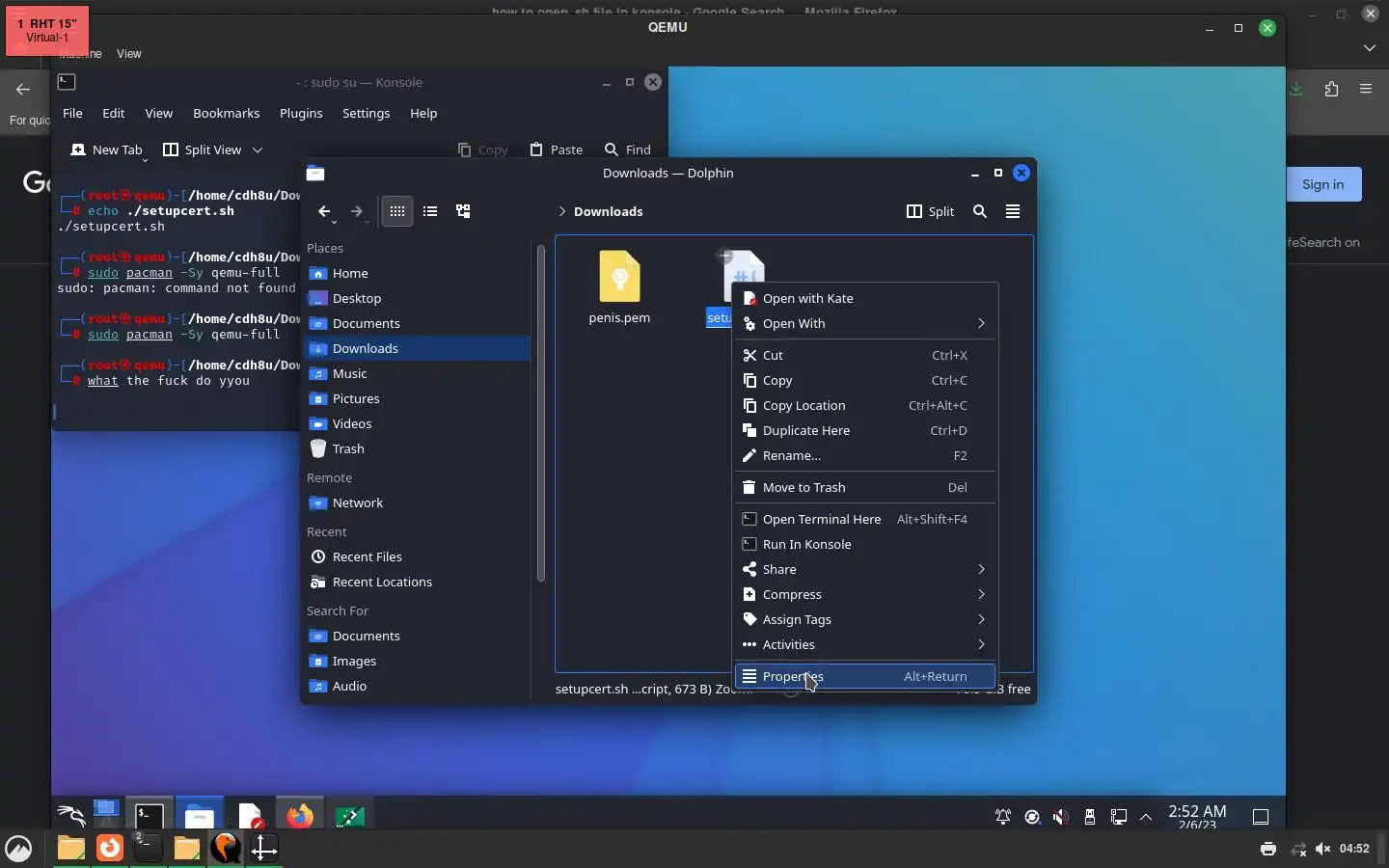1389x868 pixels.
Task: Choose Cut in context menu
Action: click(865, 355)
